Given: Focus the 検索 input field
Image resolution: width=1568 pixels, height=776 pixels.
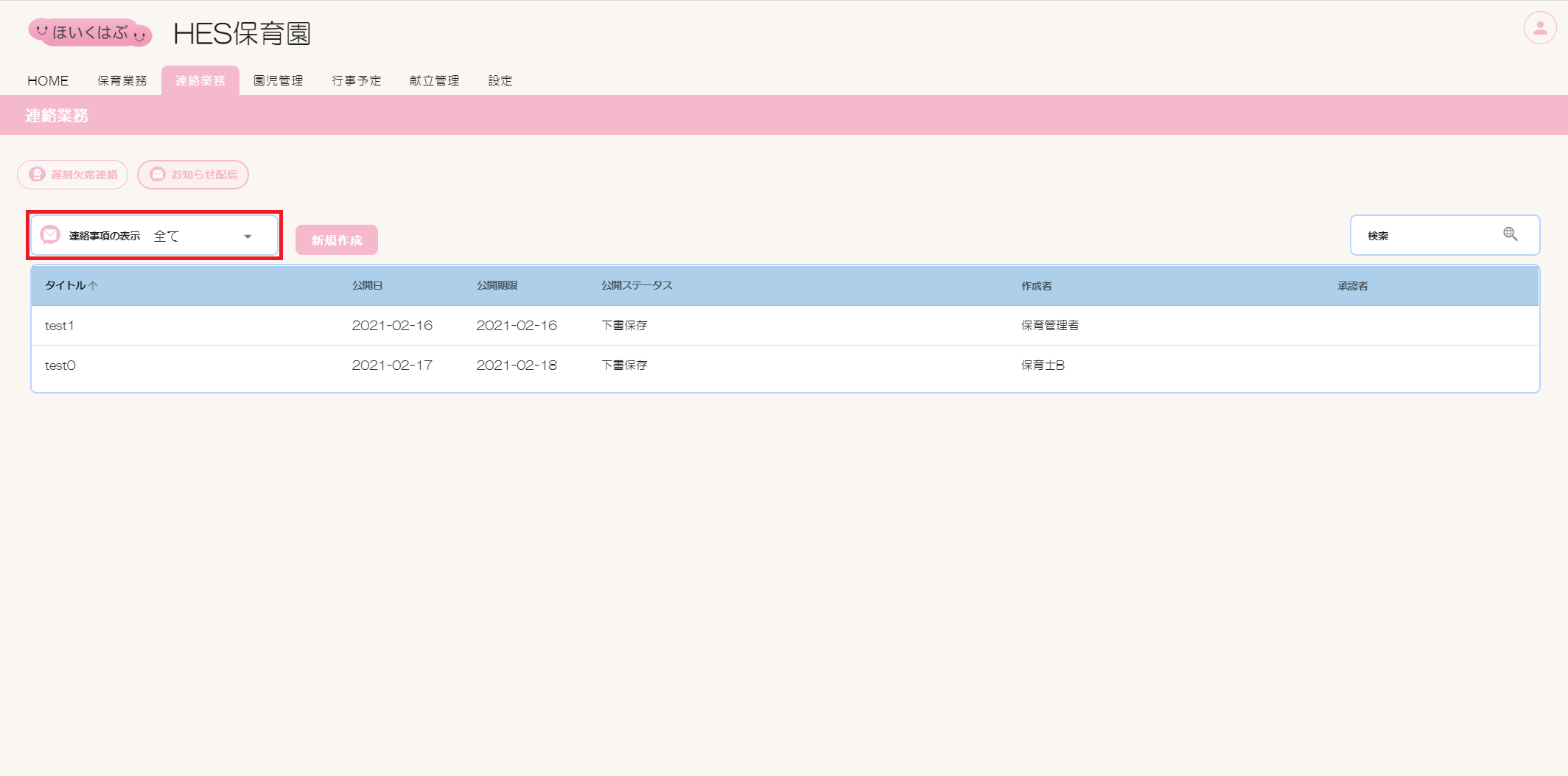Looking at the screenshot, I should 1429,236.
